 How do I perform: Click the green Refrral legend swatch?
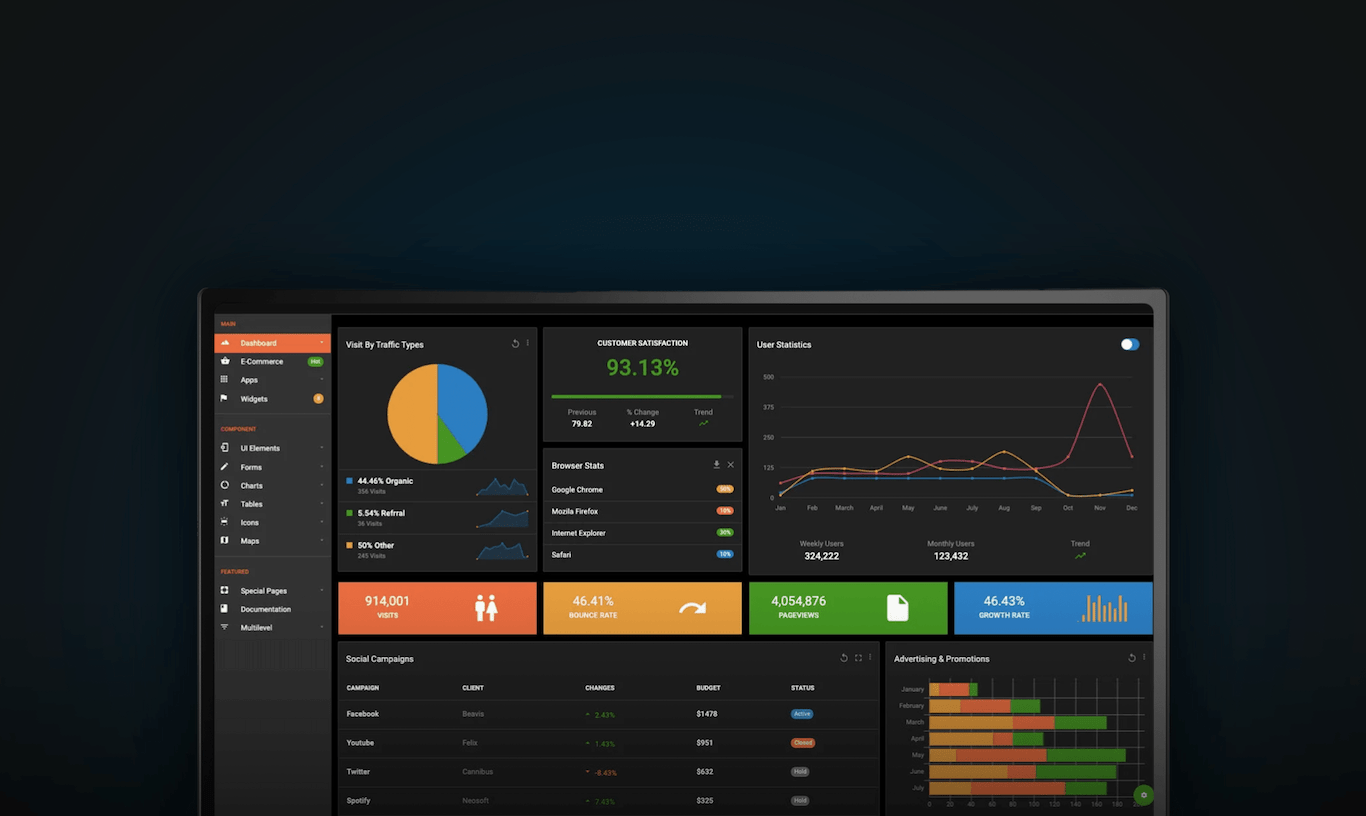click(x=349, y=513)
